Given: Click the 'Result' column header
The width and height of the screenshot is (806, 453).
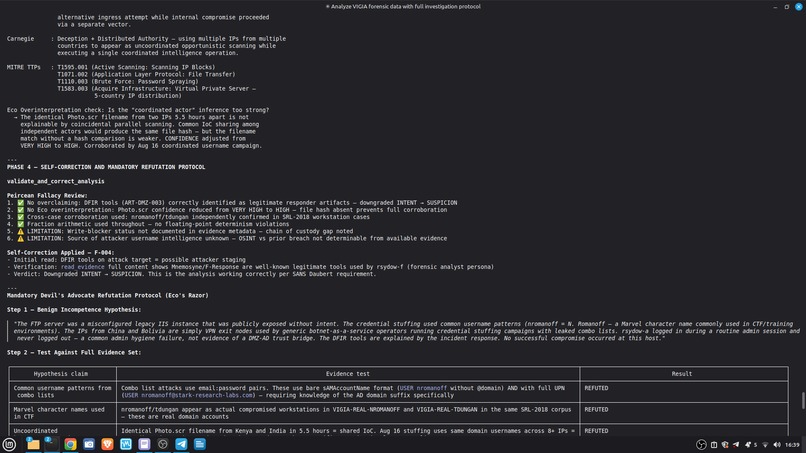Looking at the screenshot, I should pyautogui.click(x=682, y=374).
